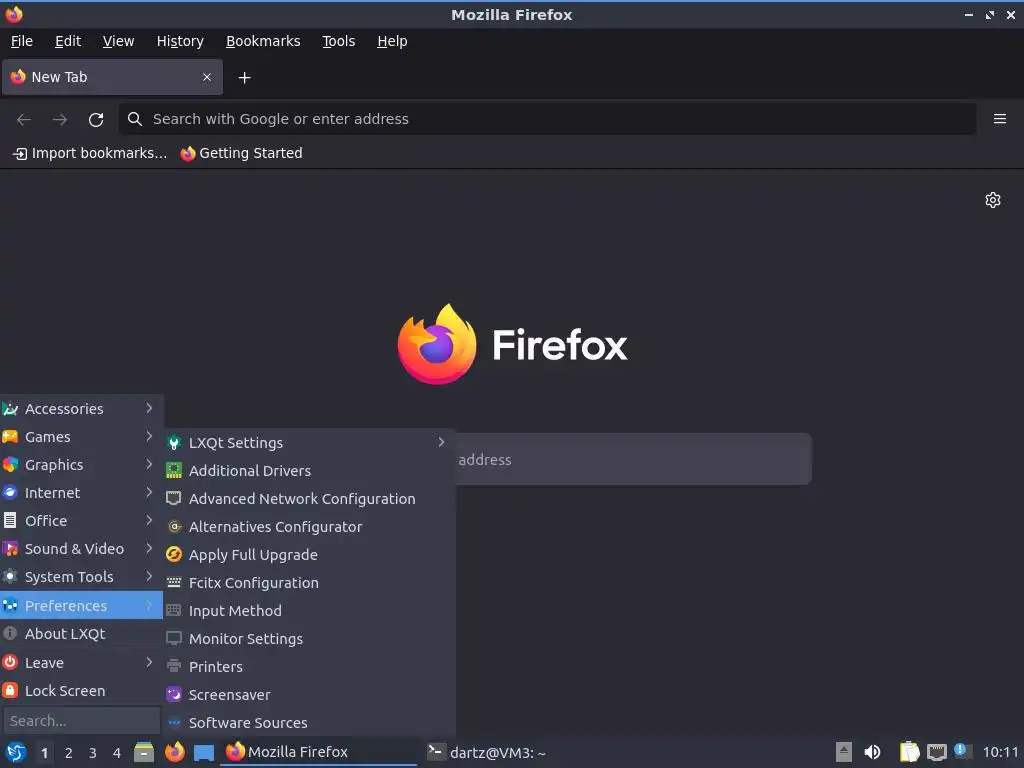Open the Bookmarks menu

coord(263,41)
